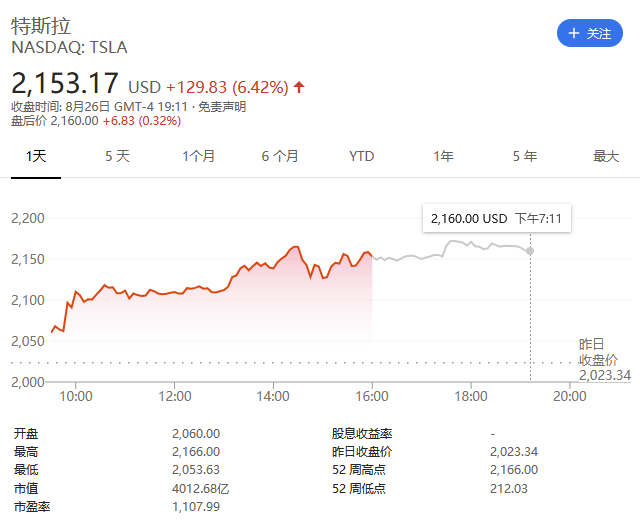Show the 6 个月 chart range
The height and width of the screenshot is (528, 640).
pyautogui.click(x=280, y=156)
